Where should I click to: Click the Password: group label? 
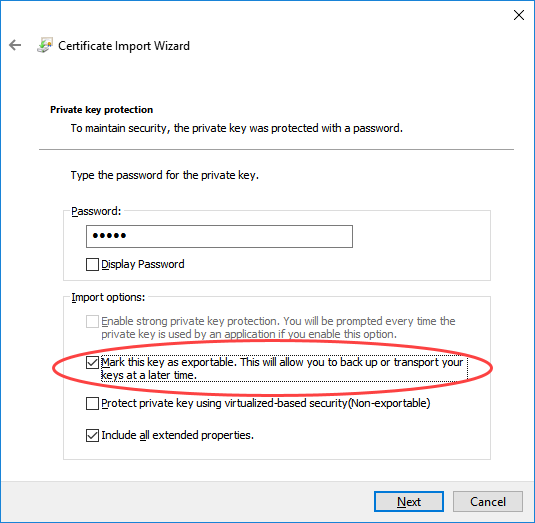96,211
